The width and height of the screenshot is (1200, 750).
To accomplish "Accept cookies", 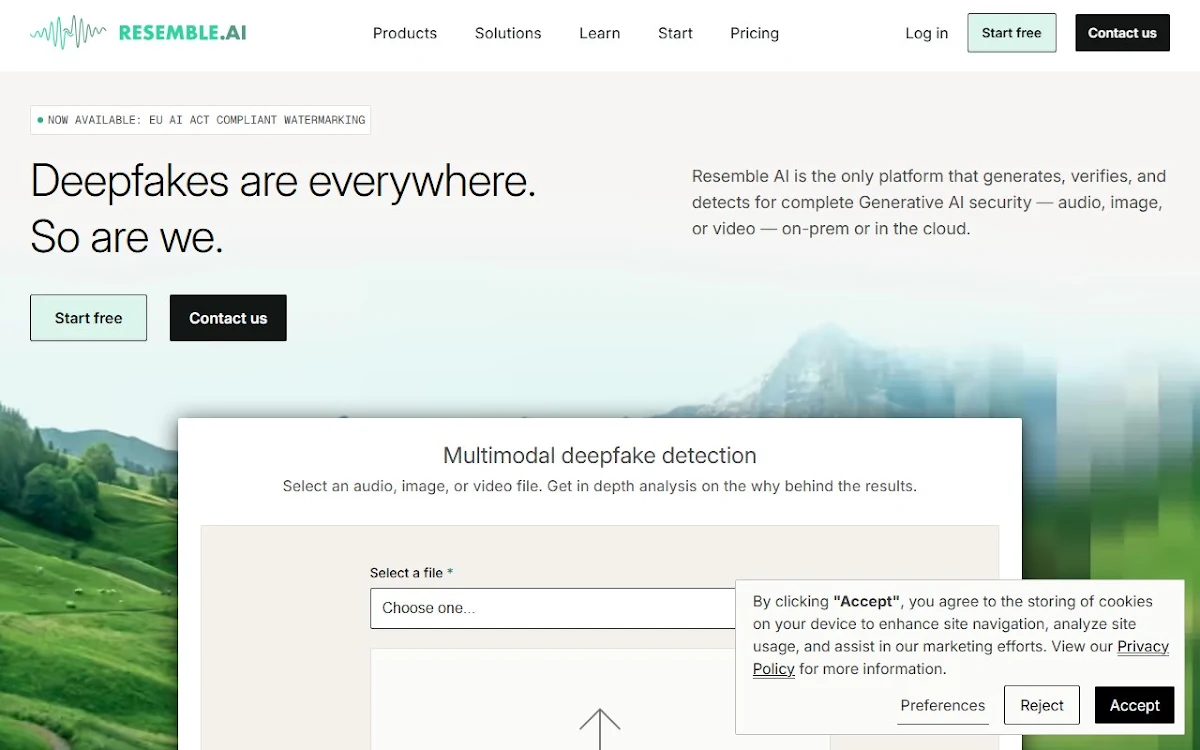I will pyautogui.click(x=1134, y=705).
